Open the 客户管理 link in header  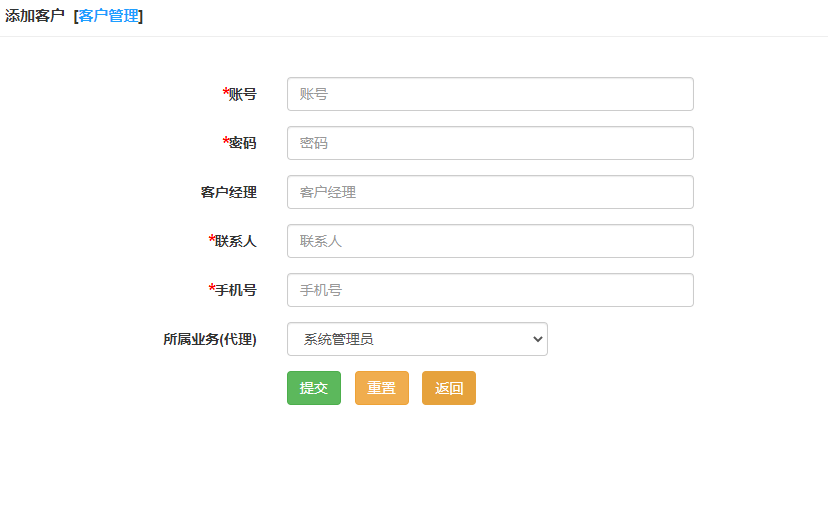[x=108, y=16]
